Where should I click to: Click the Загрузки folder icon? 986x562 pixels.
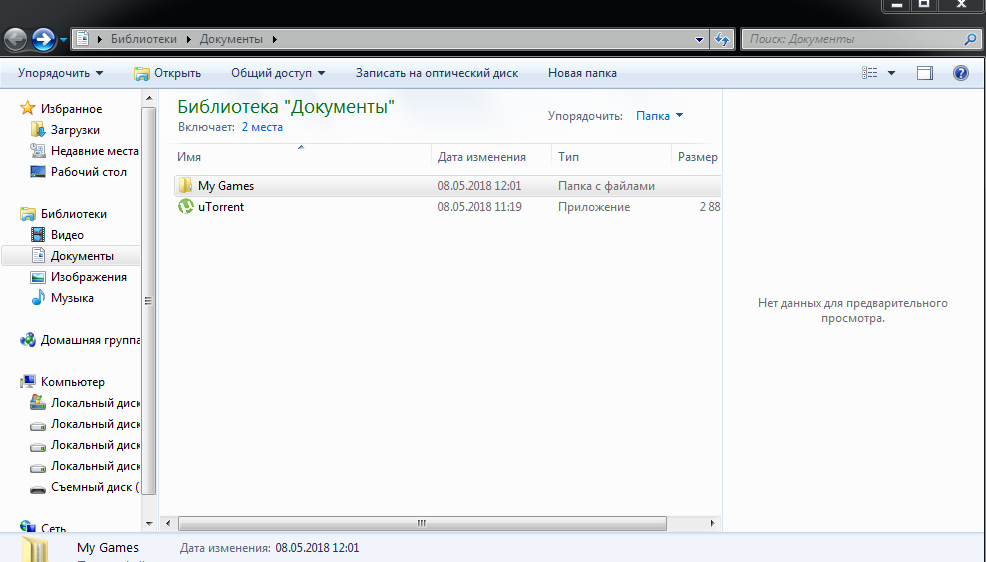point(38,130)
